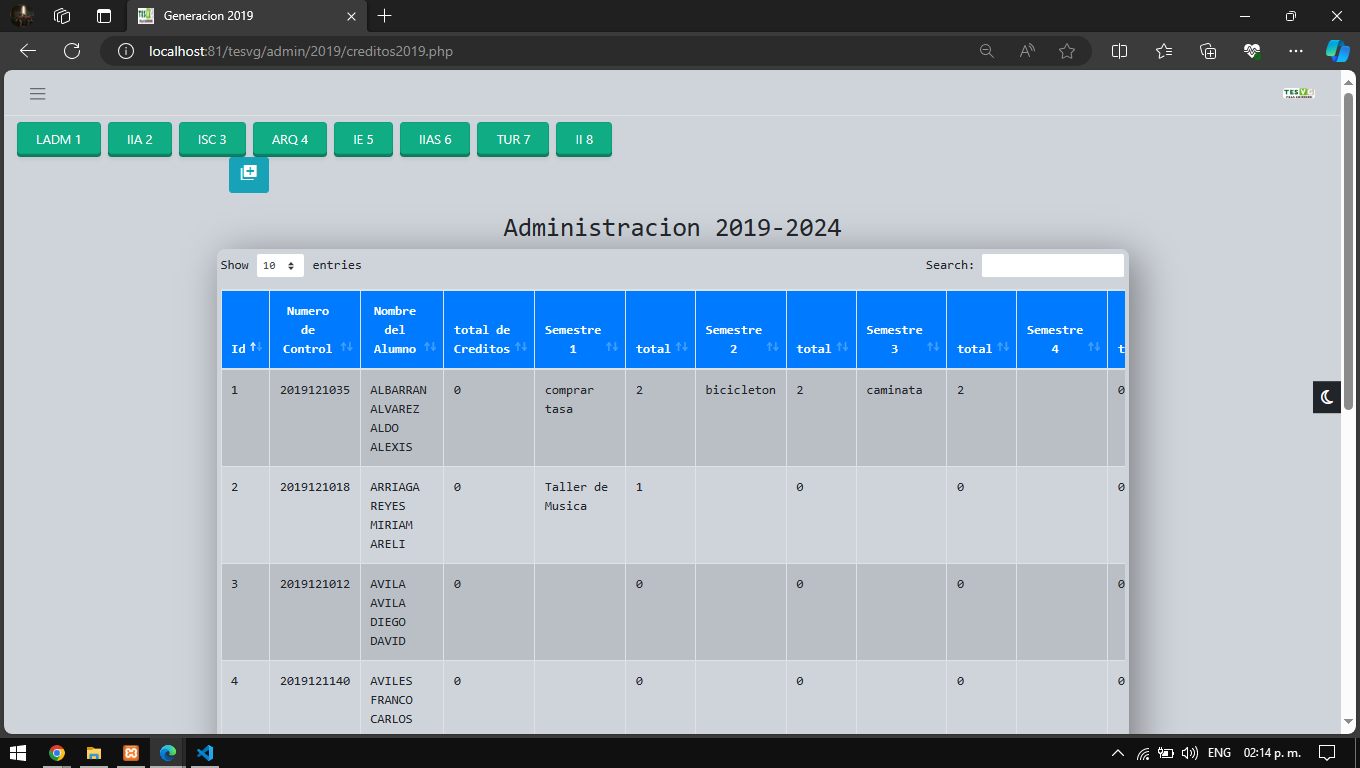Open the volume control in tray

(x=1190, y=753)
